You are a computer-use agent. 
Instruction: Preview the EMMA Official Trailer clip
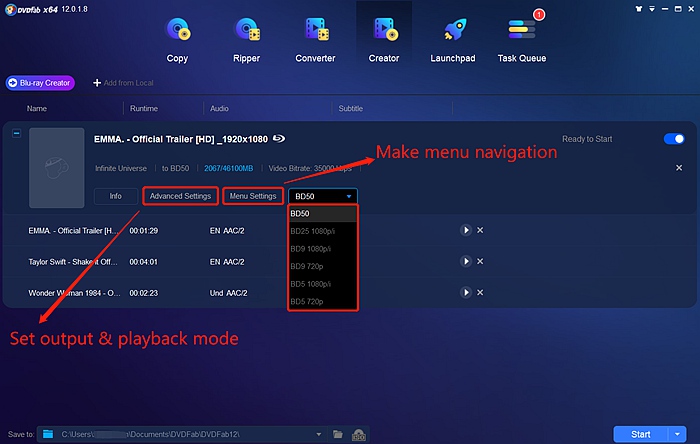click(x=465, y=230)
